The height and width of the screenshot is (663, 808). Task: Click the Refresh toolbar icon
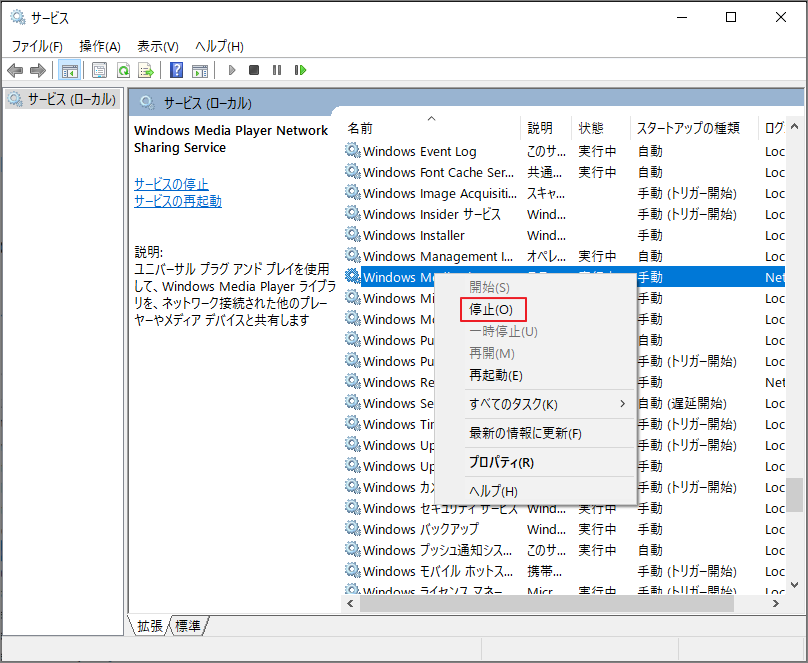point(123,70)
